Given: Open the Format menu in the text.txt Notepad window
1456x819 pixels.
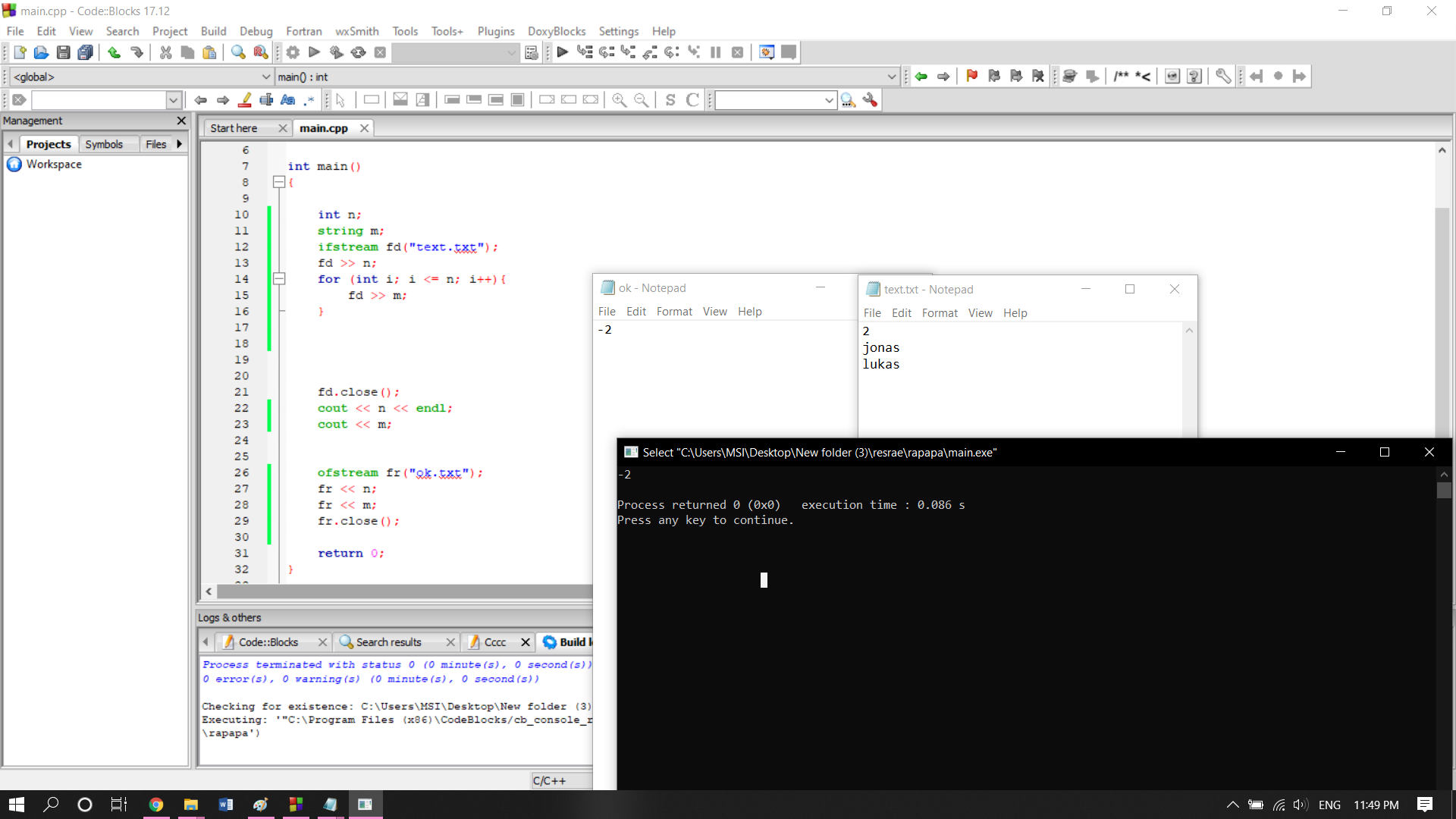Looking at the screenshot, I should click(x=940, y=313).
